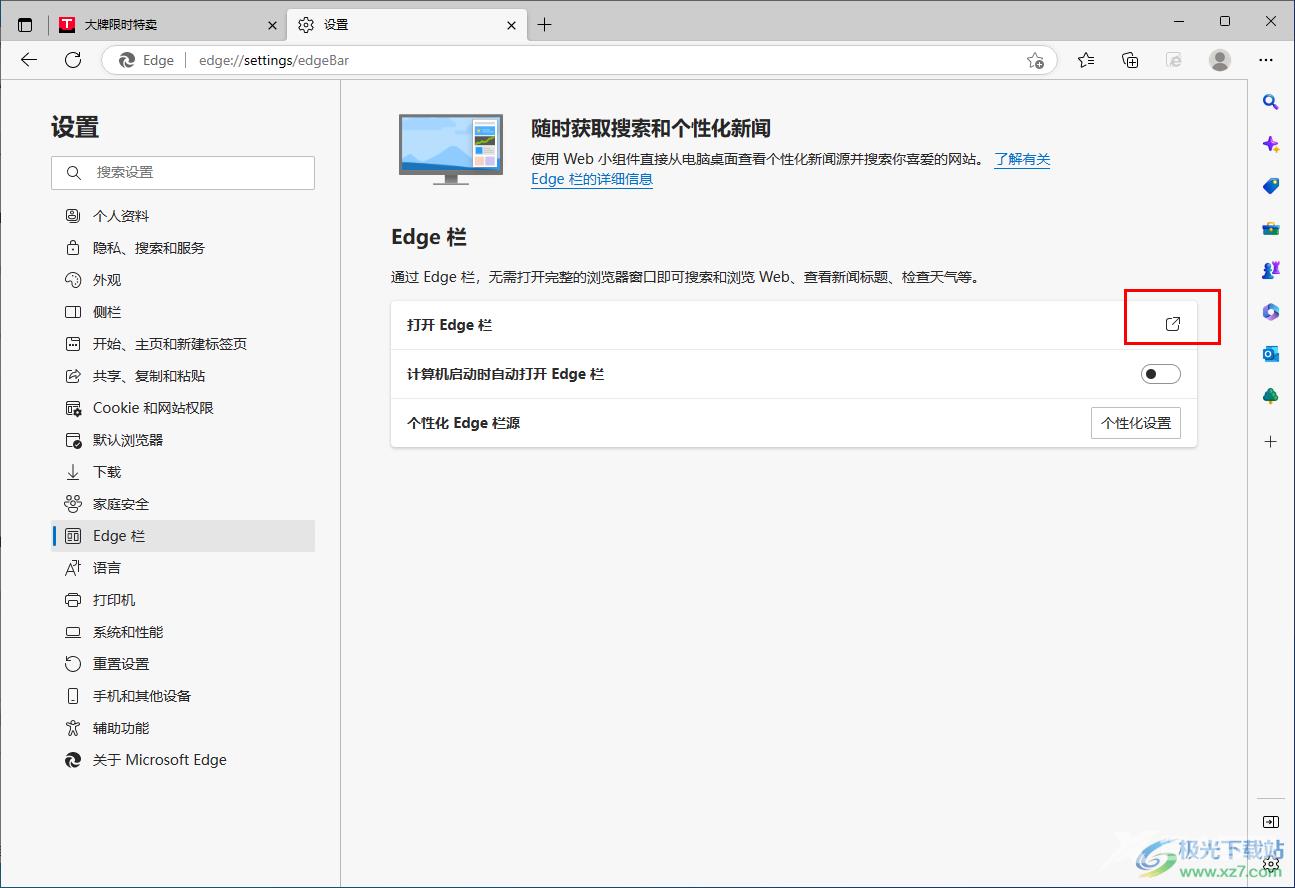The height and width of the screenshot is (888, 1295).
Task: Open the sidebar Search icon
Action: 1271,101
